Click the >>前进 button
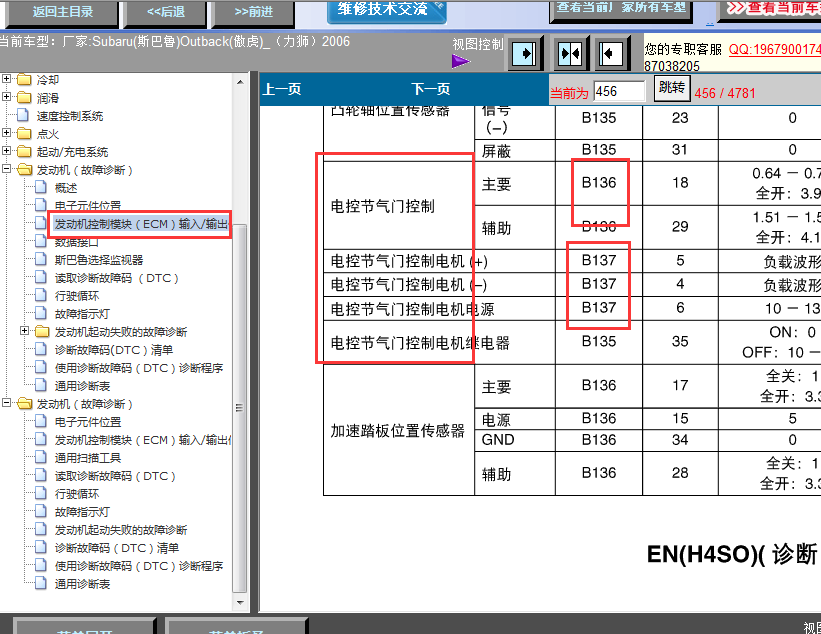The width and height of the screenshot is (821, 634). (253, 13)
